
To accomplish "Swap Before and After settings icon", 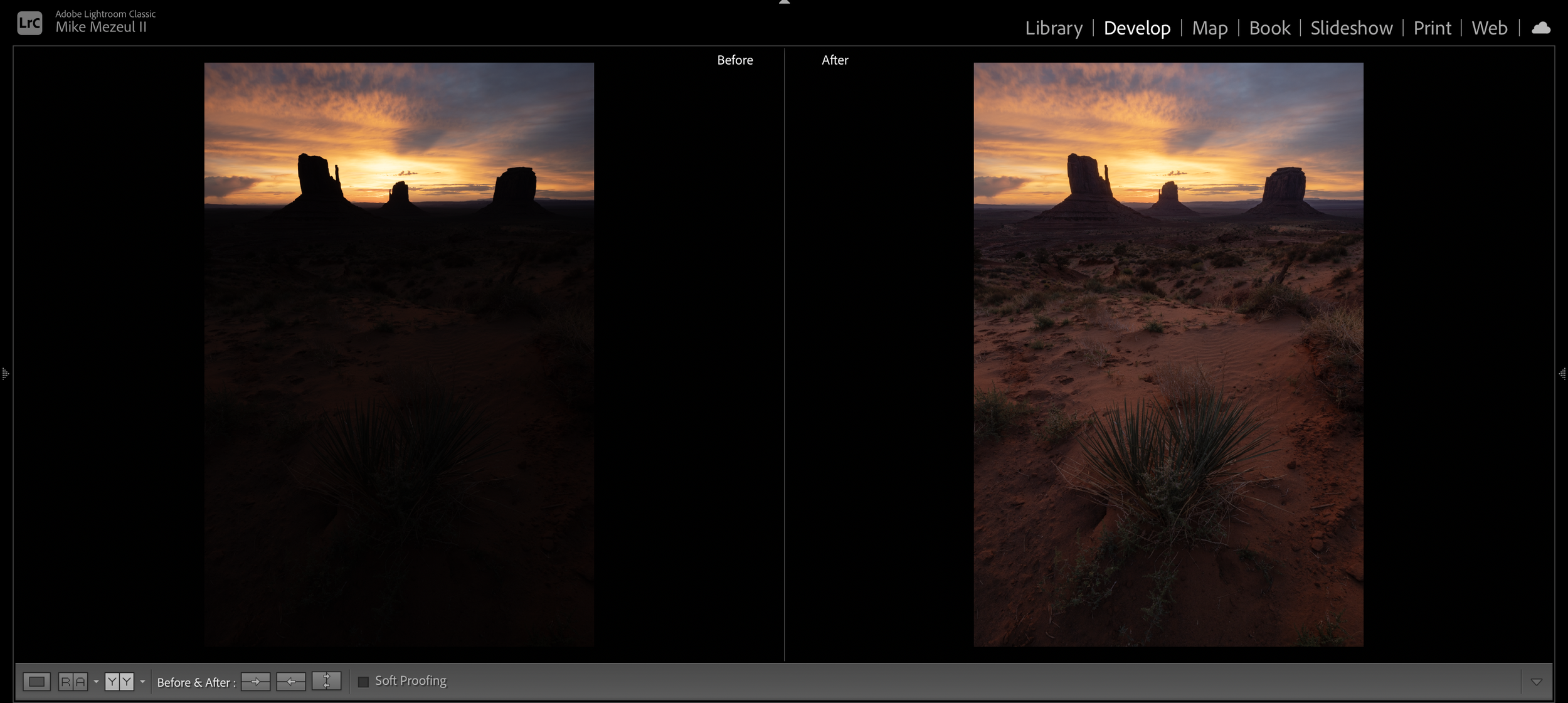I will pyautogui.click(x=326, y=682).
